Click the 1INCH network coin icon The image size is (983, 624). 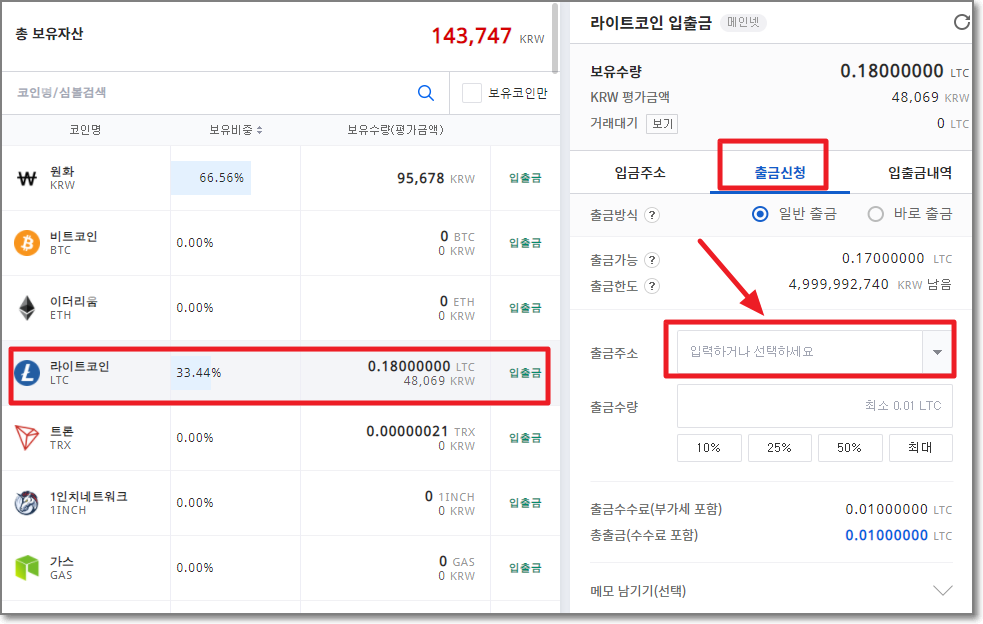tap(27, 502)
